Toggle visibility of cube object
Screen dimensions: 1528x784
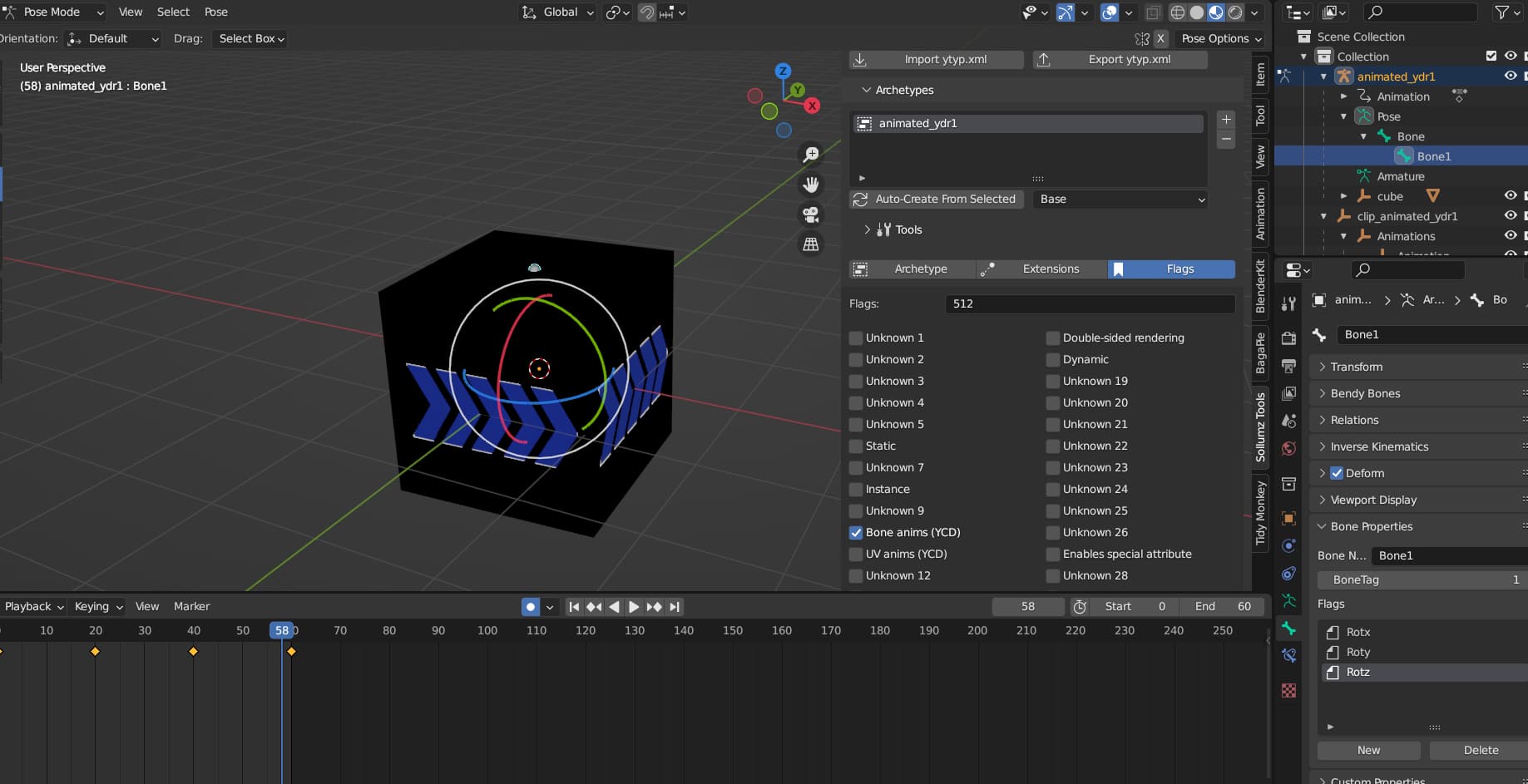coord(1511,195)
